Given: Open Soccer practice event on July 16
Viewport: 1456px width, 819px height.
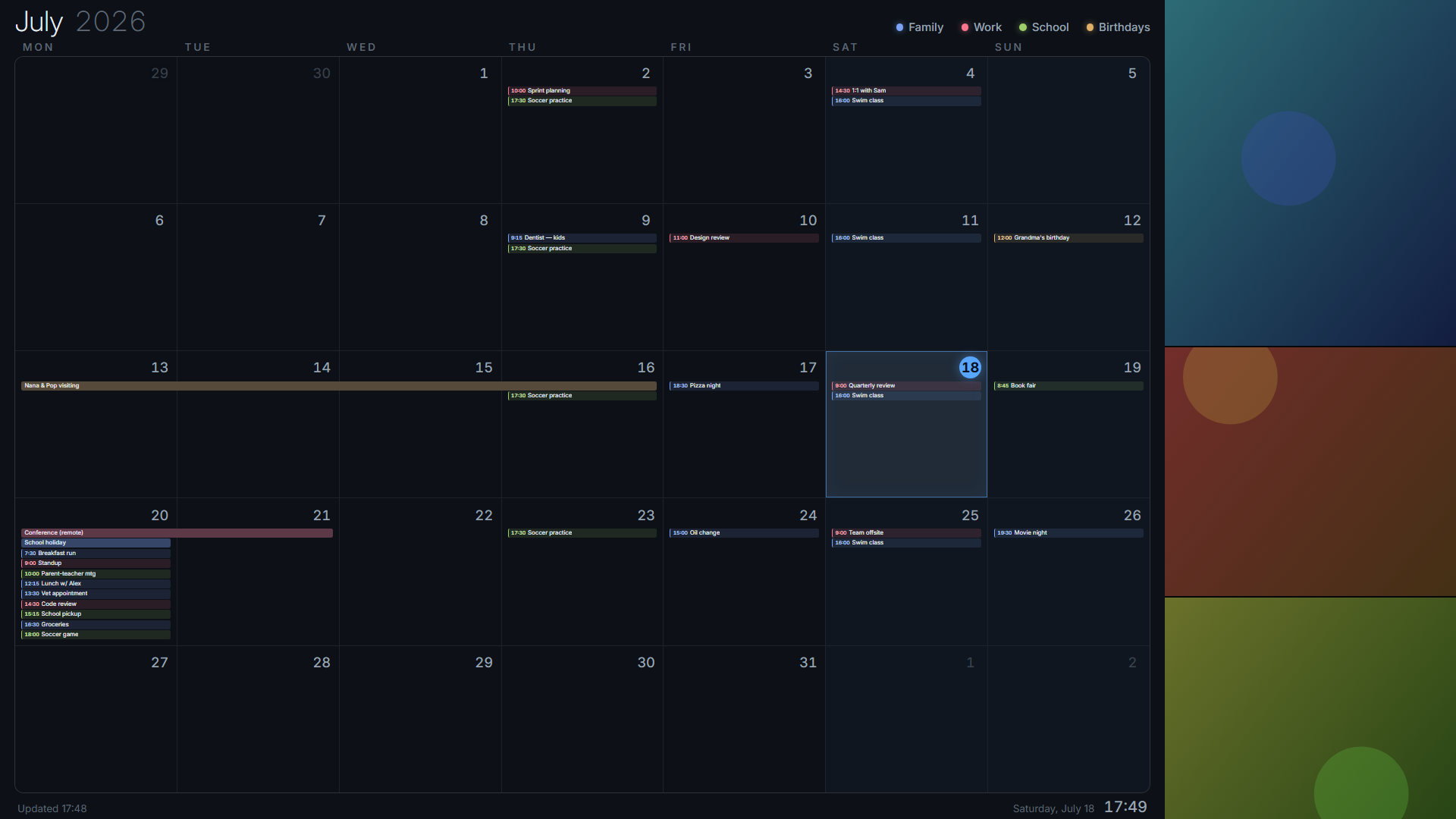Looking at the screenshot, I should [582, 396].
